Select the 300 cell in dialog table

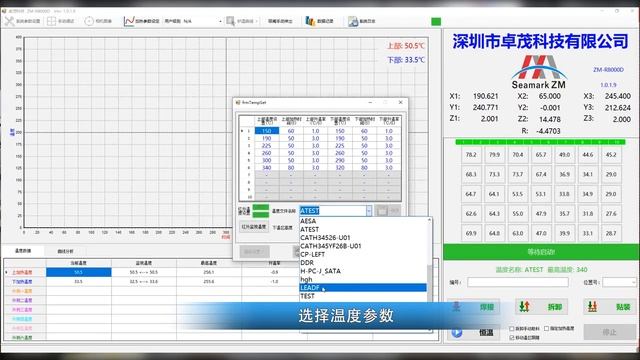tap(267, 160)
